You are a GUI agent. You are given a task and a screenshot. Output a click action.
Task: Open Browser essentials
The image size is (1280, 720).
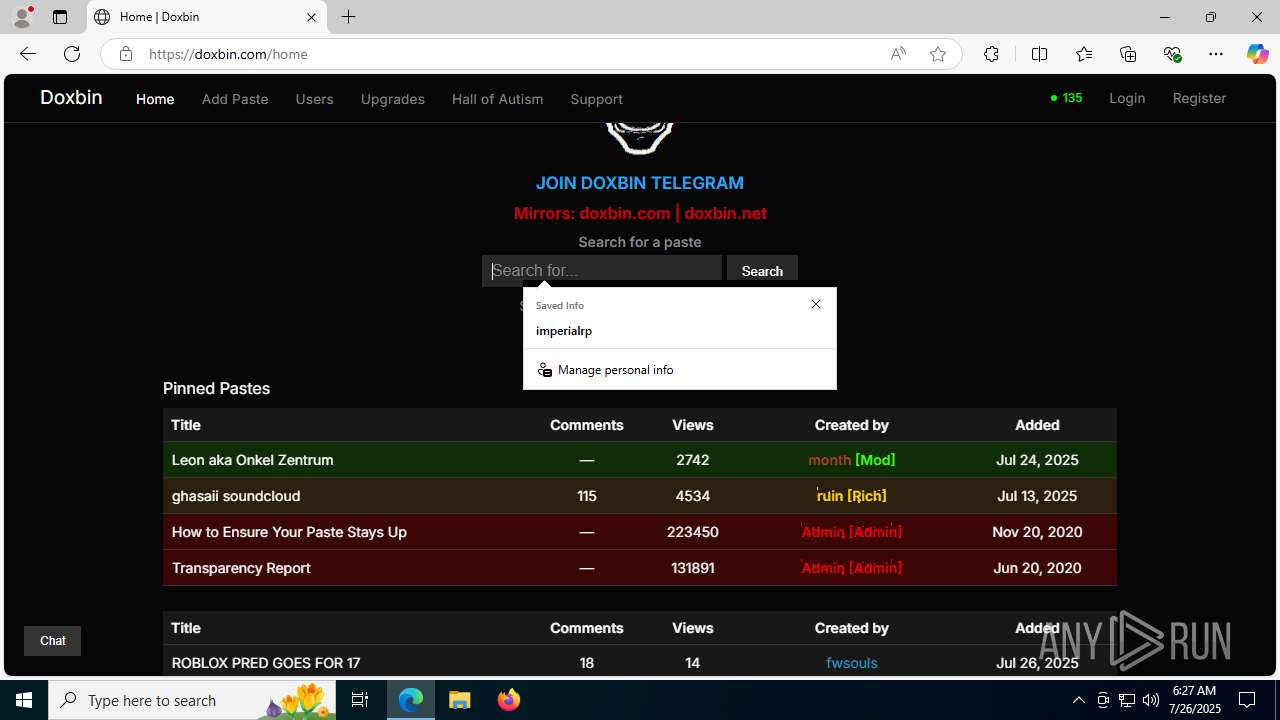pyautogui.click(x=1173, y=54)
